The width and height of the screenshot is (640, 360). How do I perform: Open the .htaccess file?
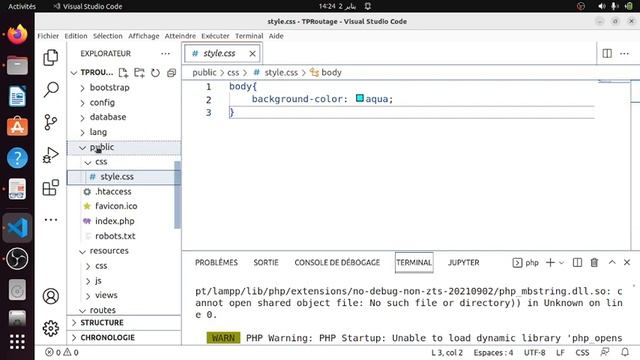113,191
